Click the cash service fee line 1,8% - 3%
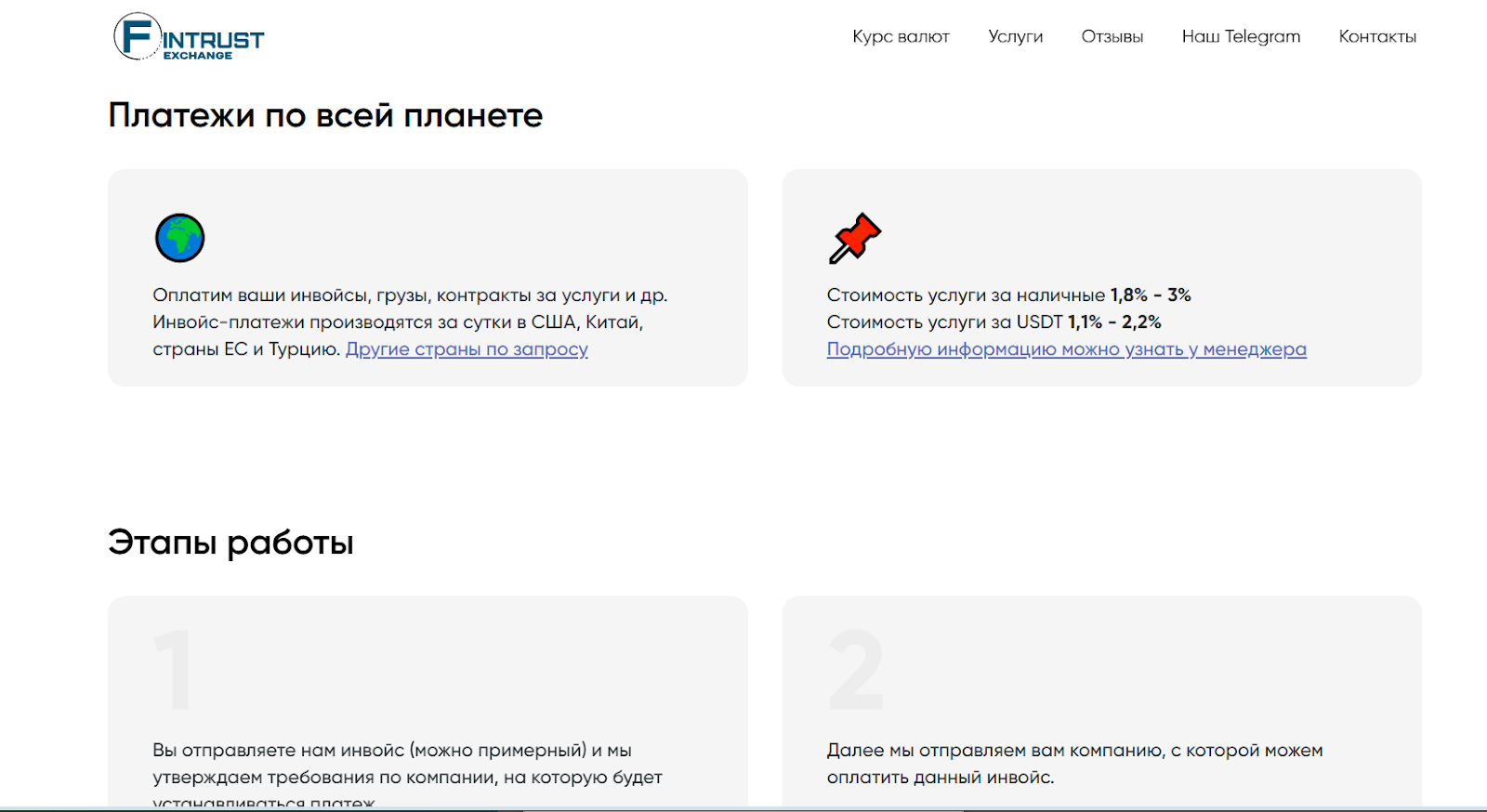Image resolution: width=1487 pixels, height=812 pixels. pyautogui.click(x=1008, y=295)
